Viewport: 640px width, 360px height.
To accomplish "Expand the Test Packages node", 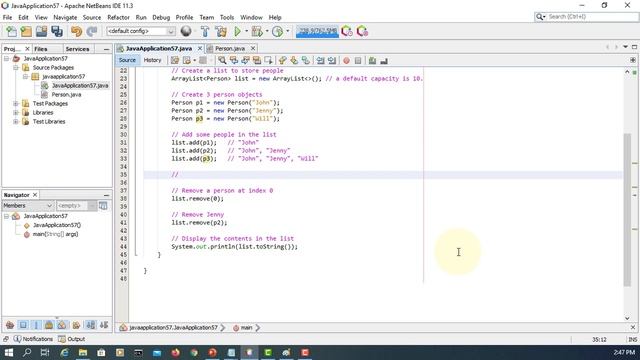I will 16,104.
